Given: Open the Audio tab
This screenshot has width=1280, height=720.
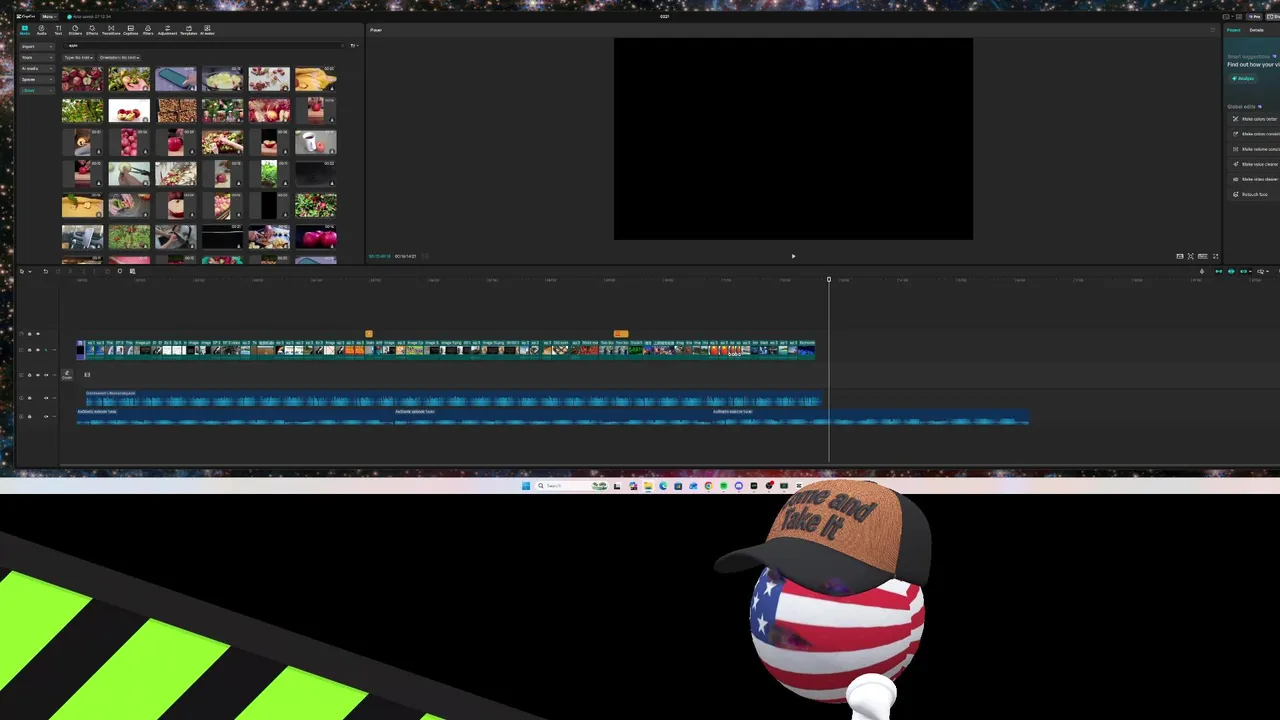Looking at the screenshot, I should [x=41, y=30].
